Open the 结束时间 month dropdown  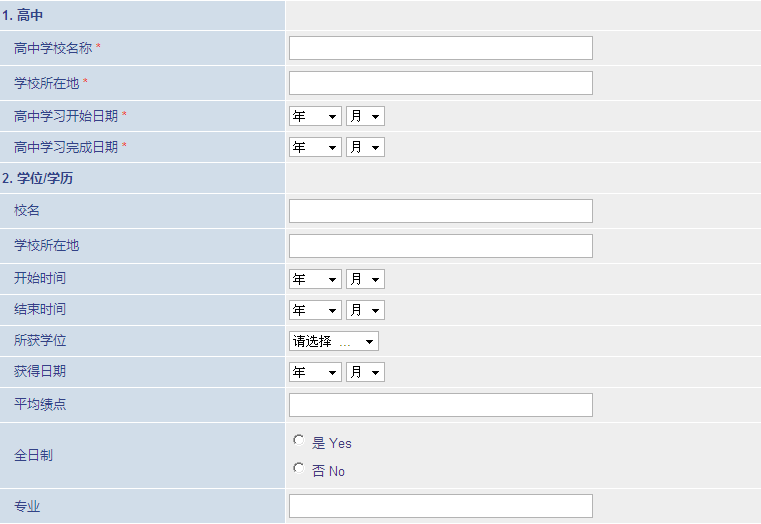coord(365,311)
